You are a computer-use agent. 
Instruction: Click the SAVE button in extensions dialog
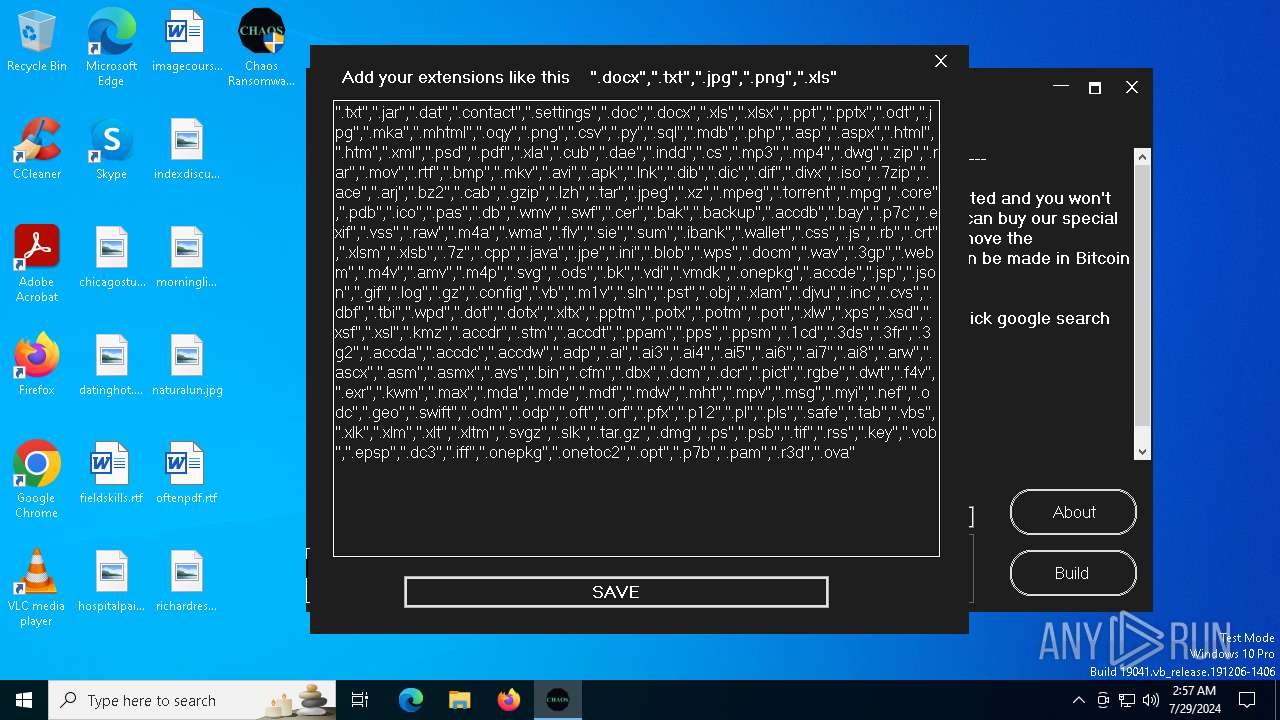point(616,592)
